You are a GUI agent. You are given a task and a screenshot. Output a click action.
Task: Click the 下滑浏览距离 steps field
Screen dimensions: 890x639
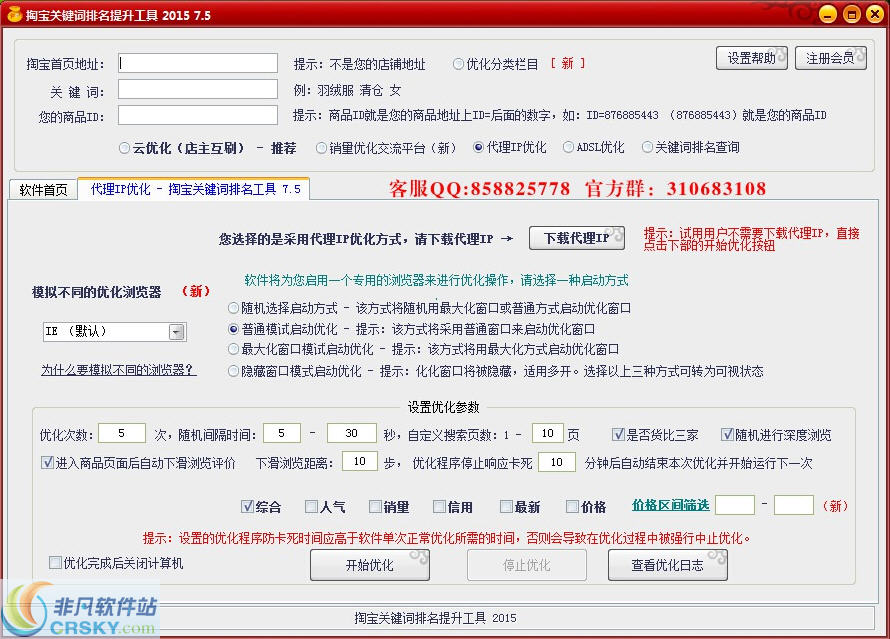pos(360,461)
